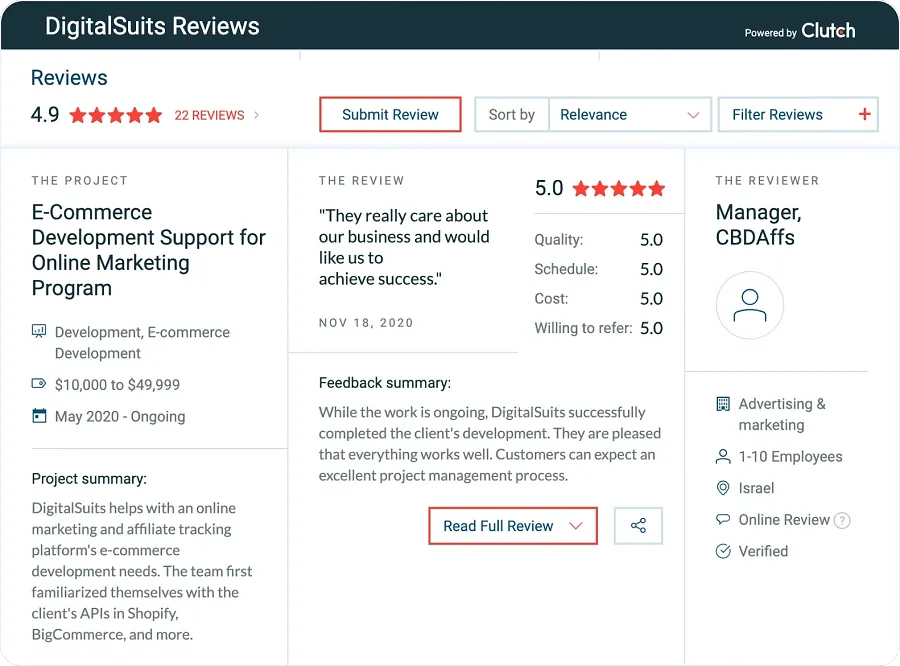Viewport: 900px width, 666px height.
Task: Click the 1-10 Employees text
Action: pos(790,456)
